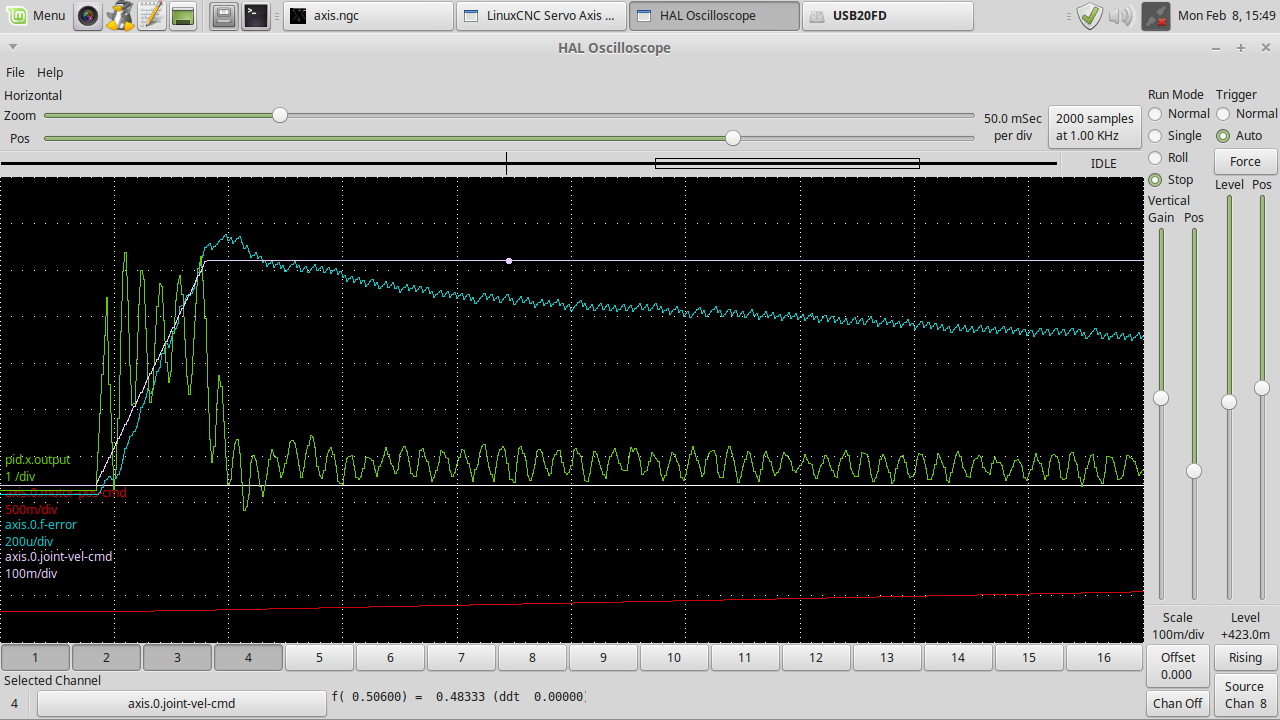Select Auto trigger mode
Screen dimensions: 1280x720
tap(1239, 136)
